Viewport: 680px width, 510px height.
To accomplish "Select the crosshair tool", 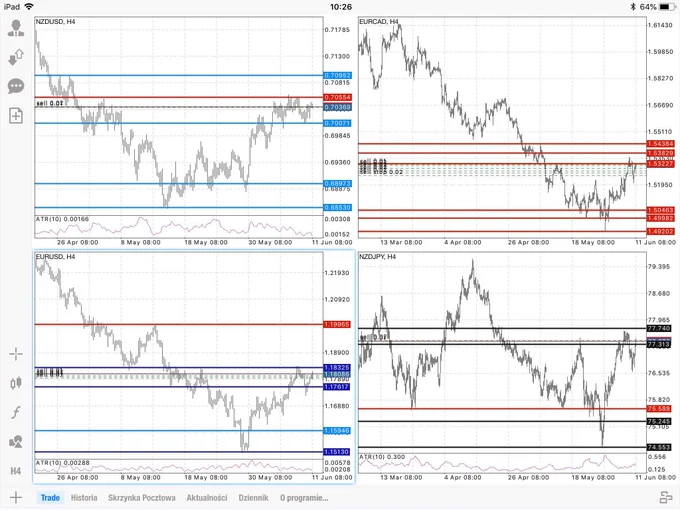I will click(x=16, y=354).
